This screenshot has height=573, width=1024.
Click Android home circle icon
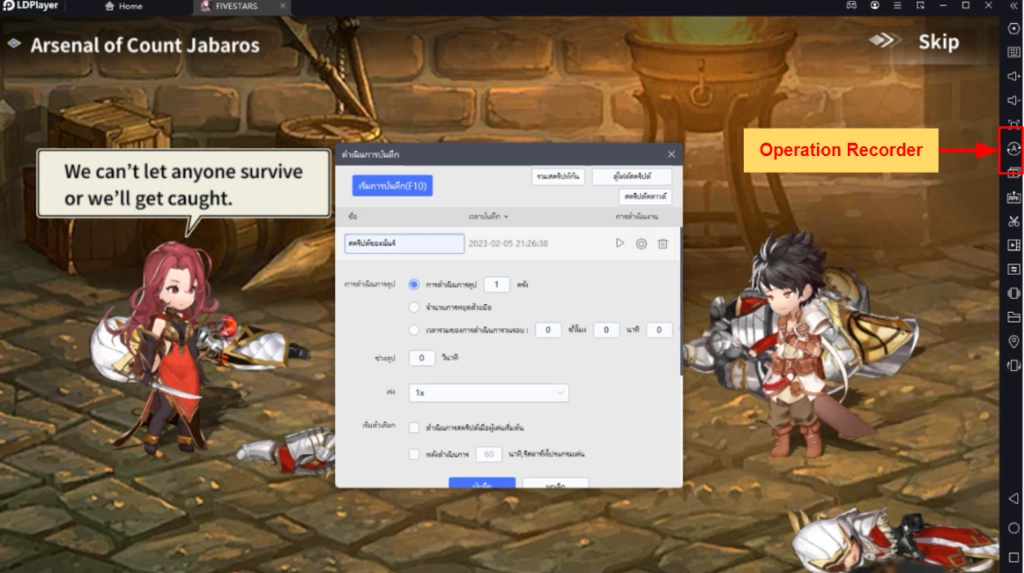click(x=1014, y=528)
